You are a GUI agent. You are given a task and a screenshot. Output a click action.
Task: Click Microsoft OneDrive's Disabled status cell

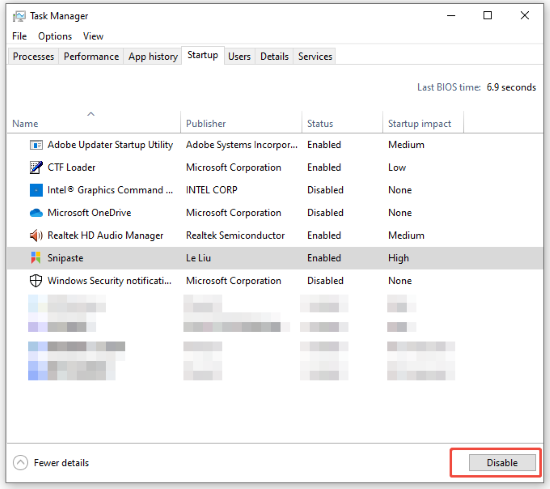(x=325, y=213)
